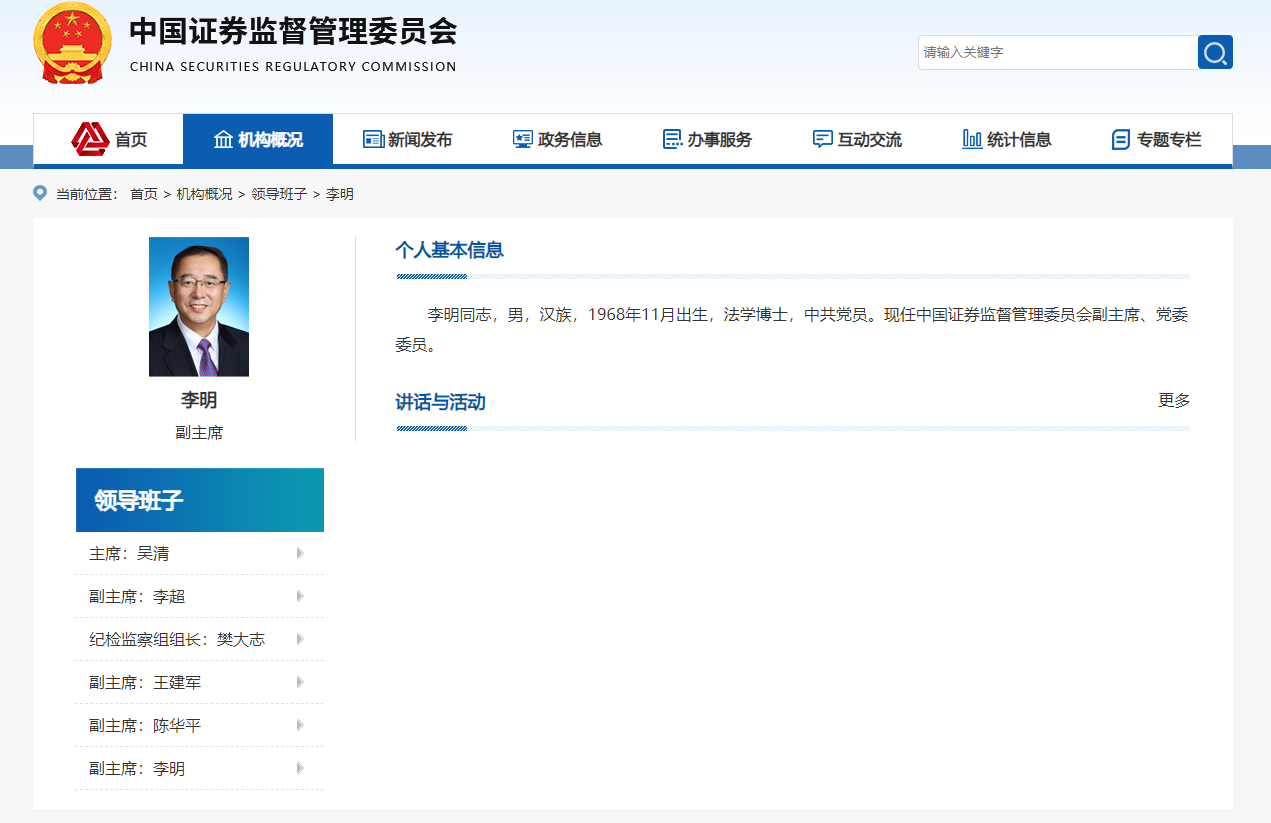
Task: Click the 领导班子 sidebar header
Action: 200,500
